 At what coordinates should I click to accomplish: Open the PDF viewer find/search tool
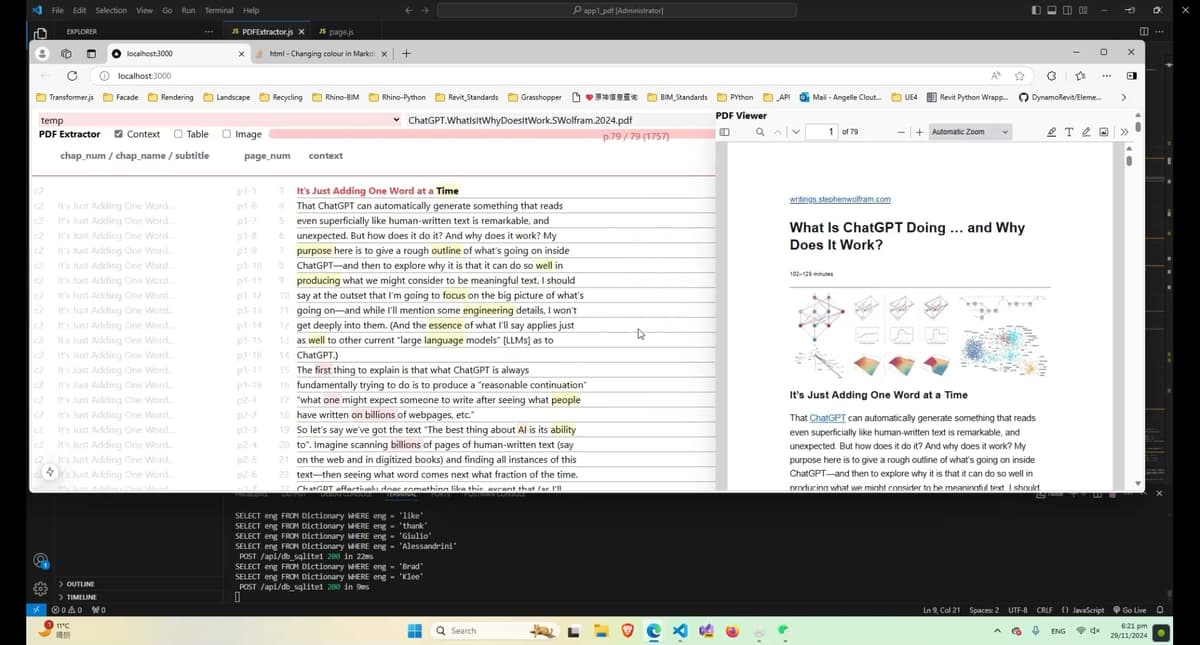click(760, 132)
